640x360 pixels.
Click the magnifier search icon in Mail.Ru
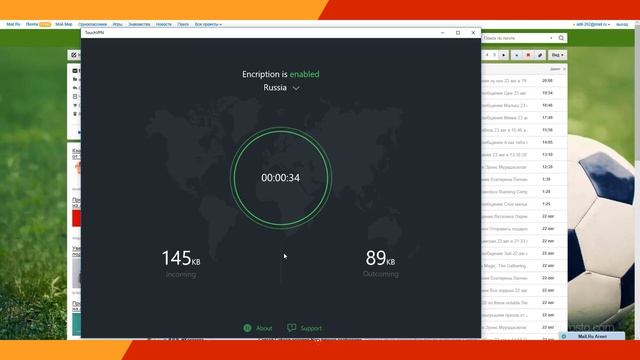561,38
